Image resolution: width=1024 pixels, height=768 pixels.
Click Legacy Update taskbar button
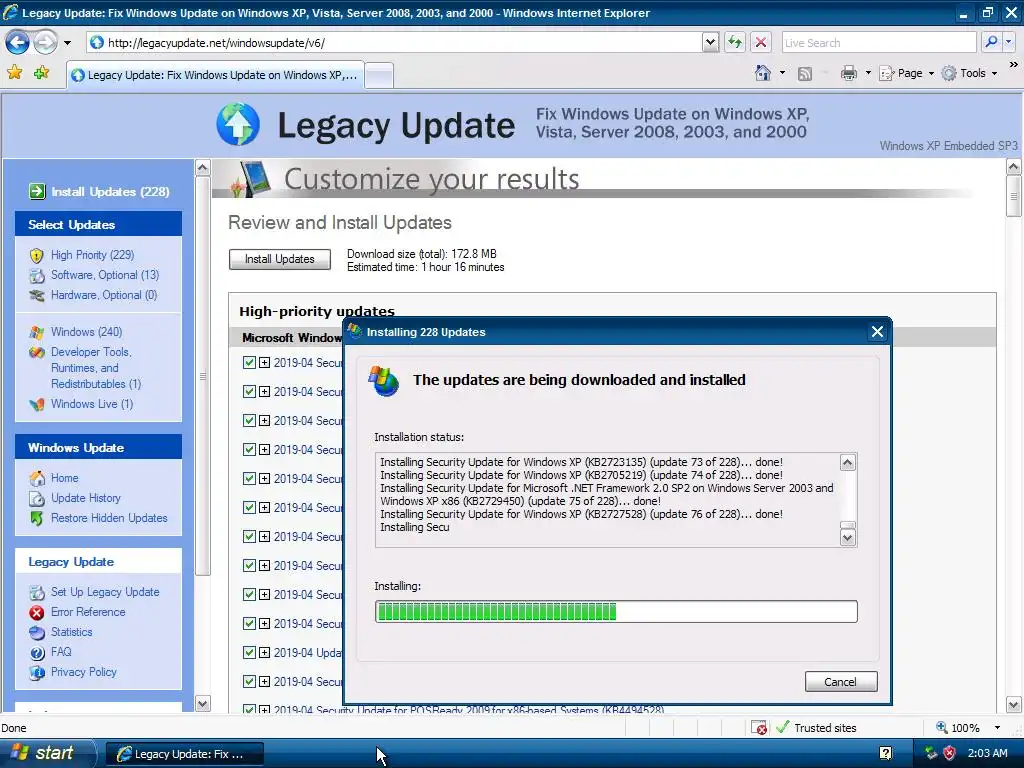coord(185,754)
